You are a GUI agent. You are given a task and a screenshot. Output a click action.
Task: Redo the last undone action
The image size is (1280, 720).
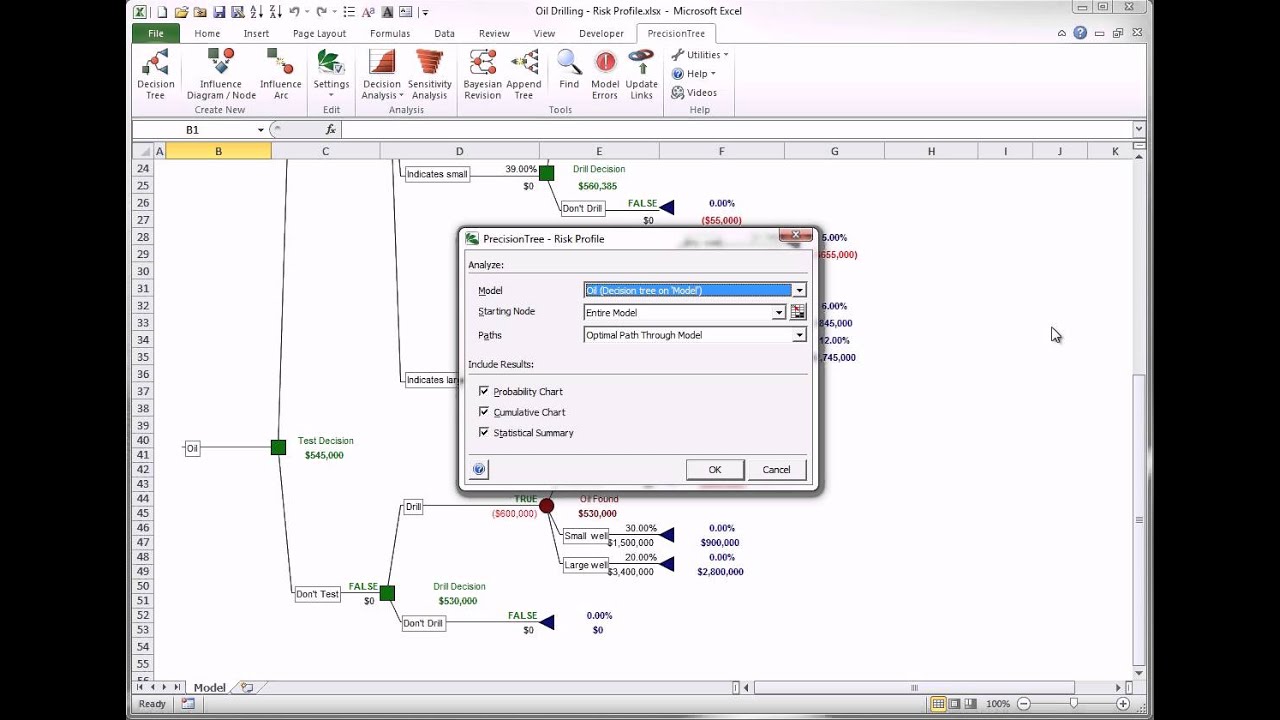(x=322, y=12)
